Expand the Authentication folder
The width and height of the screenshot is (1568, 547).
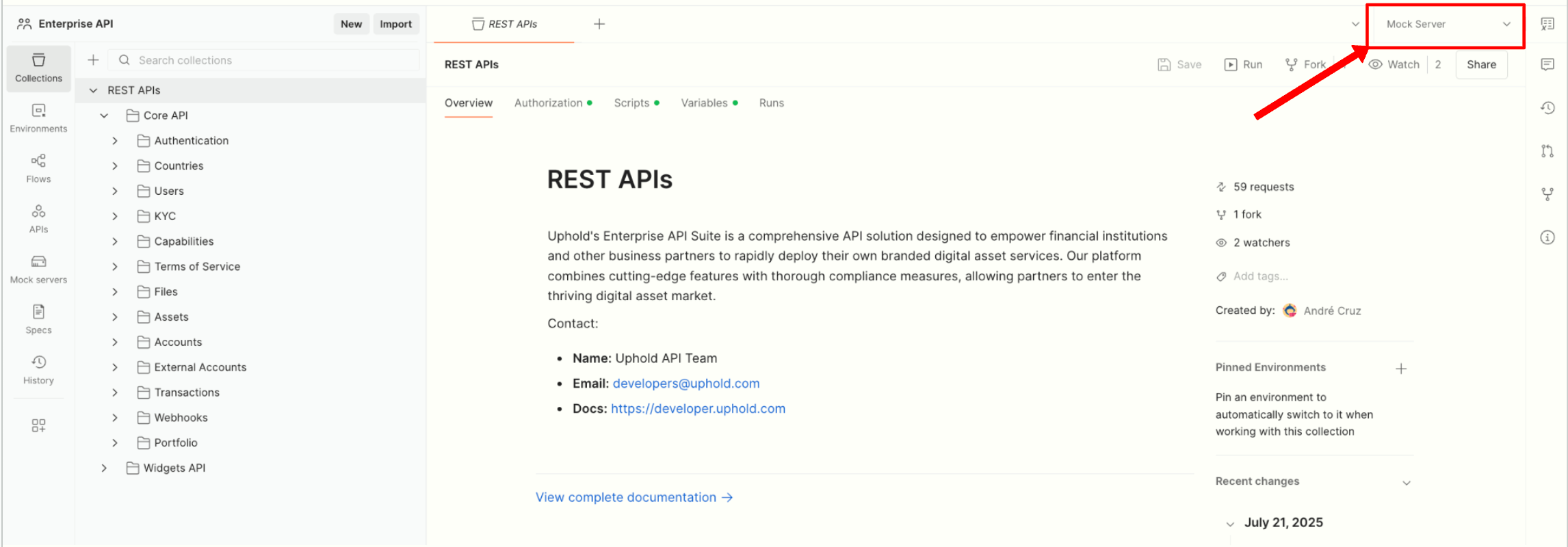[x=115, y=141]
